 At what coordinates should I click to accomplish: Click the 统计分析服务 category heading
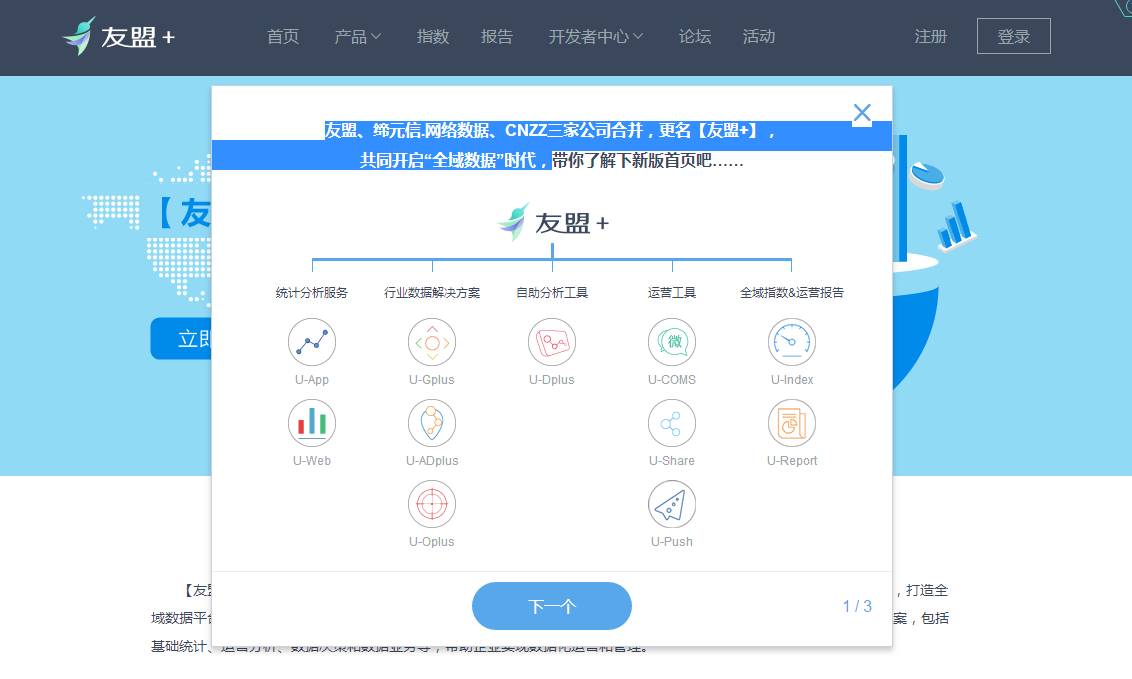(312, 292)
